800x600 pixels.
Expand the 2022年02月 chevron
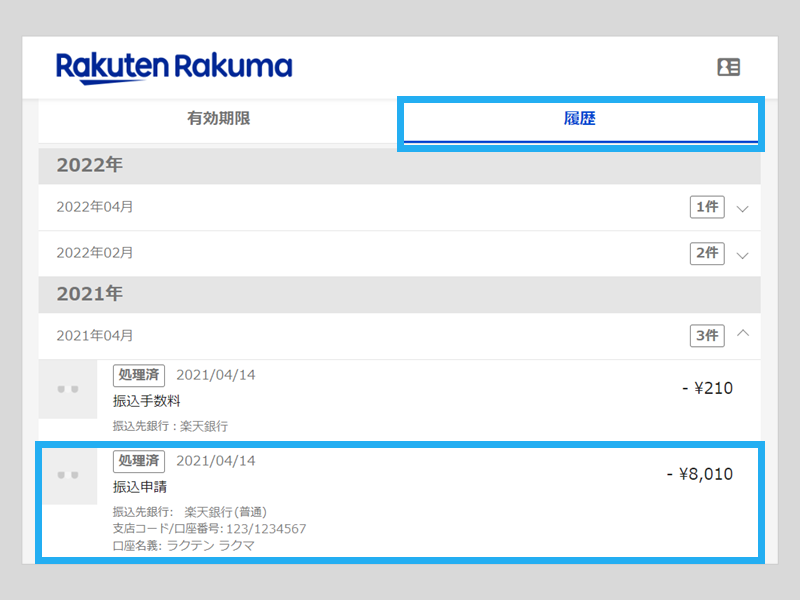(743, 255)
